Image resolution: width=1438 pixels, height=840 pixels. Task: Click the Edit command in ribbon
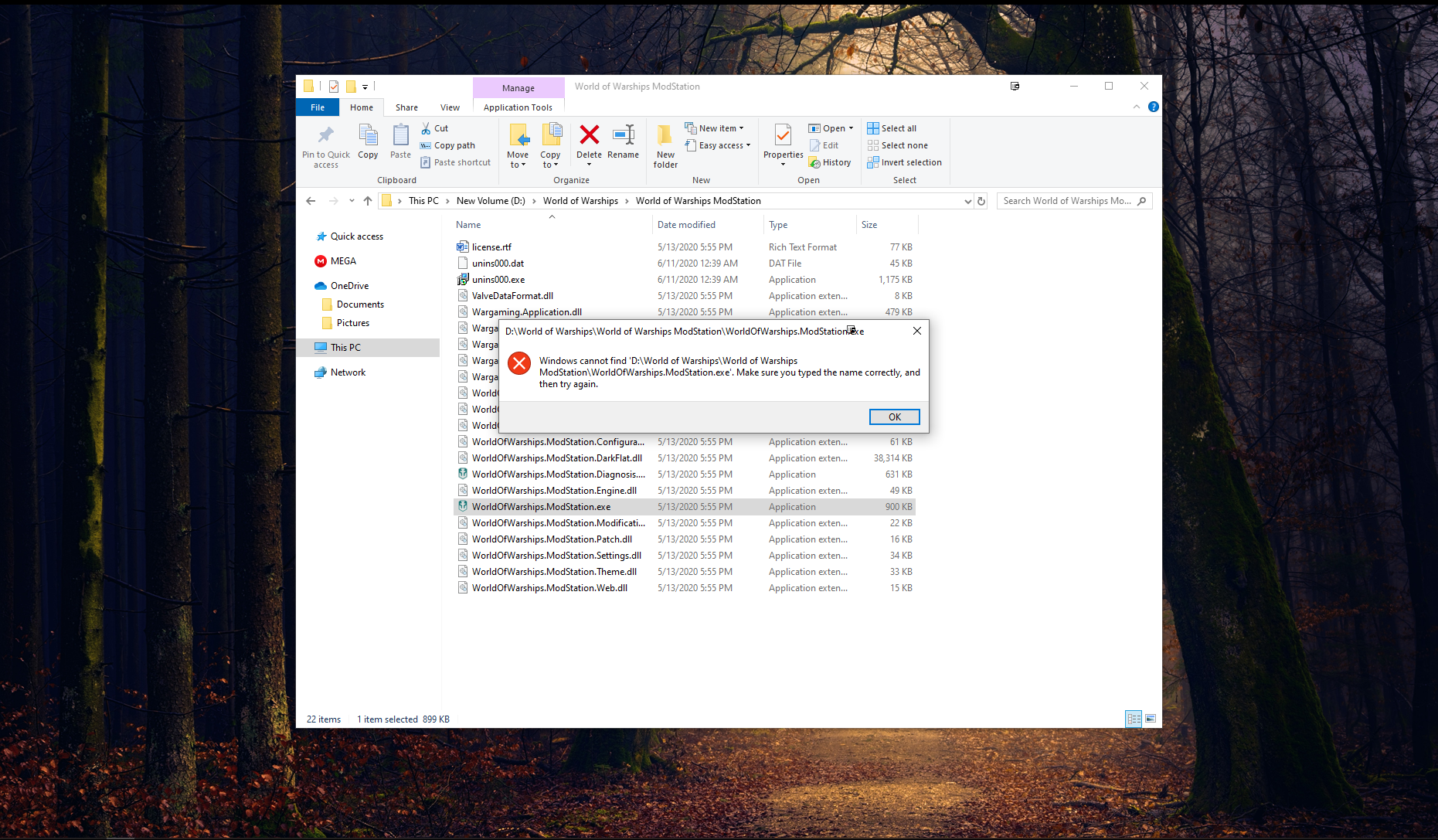pos(824,145)
